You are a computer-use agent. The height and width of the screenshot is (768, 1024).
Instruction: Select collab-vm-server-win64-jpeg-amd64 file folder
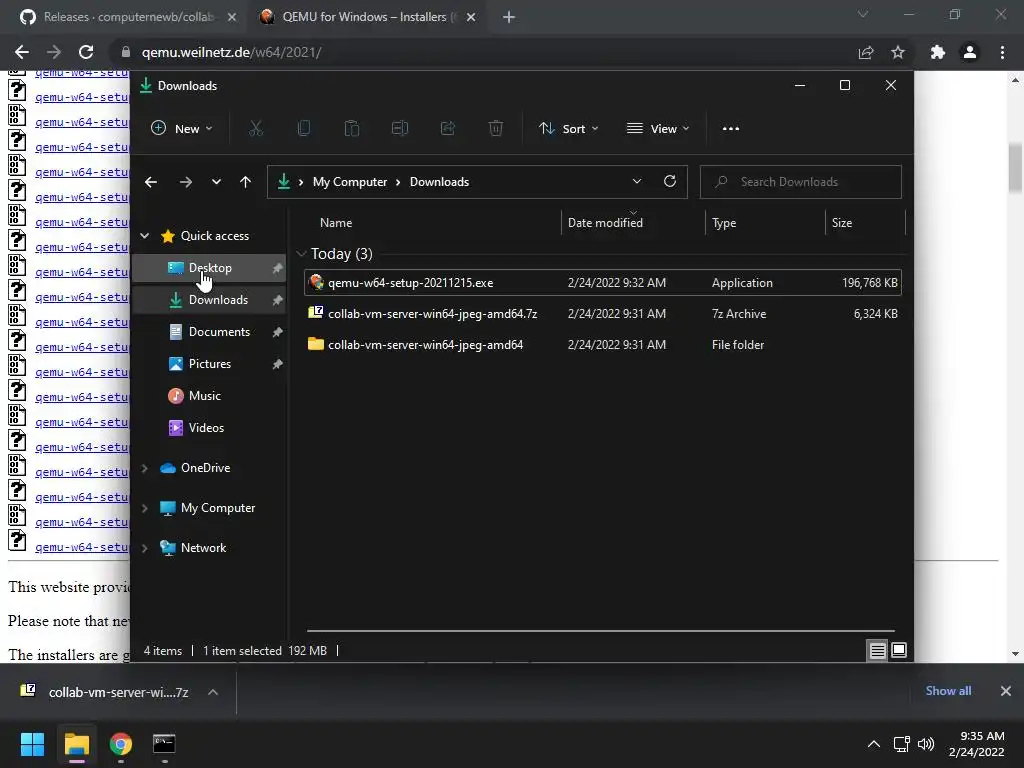pos(603,345)
